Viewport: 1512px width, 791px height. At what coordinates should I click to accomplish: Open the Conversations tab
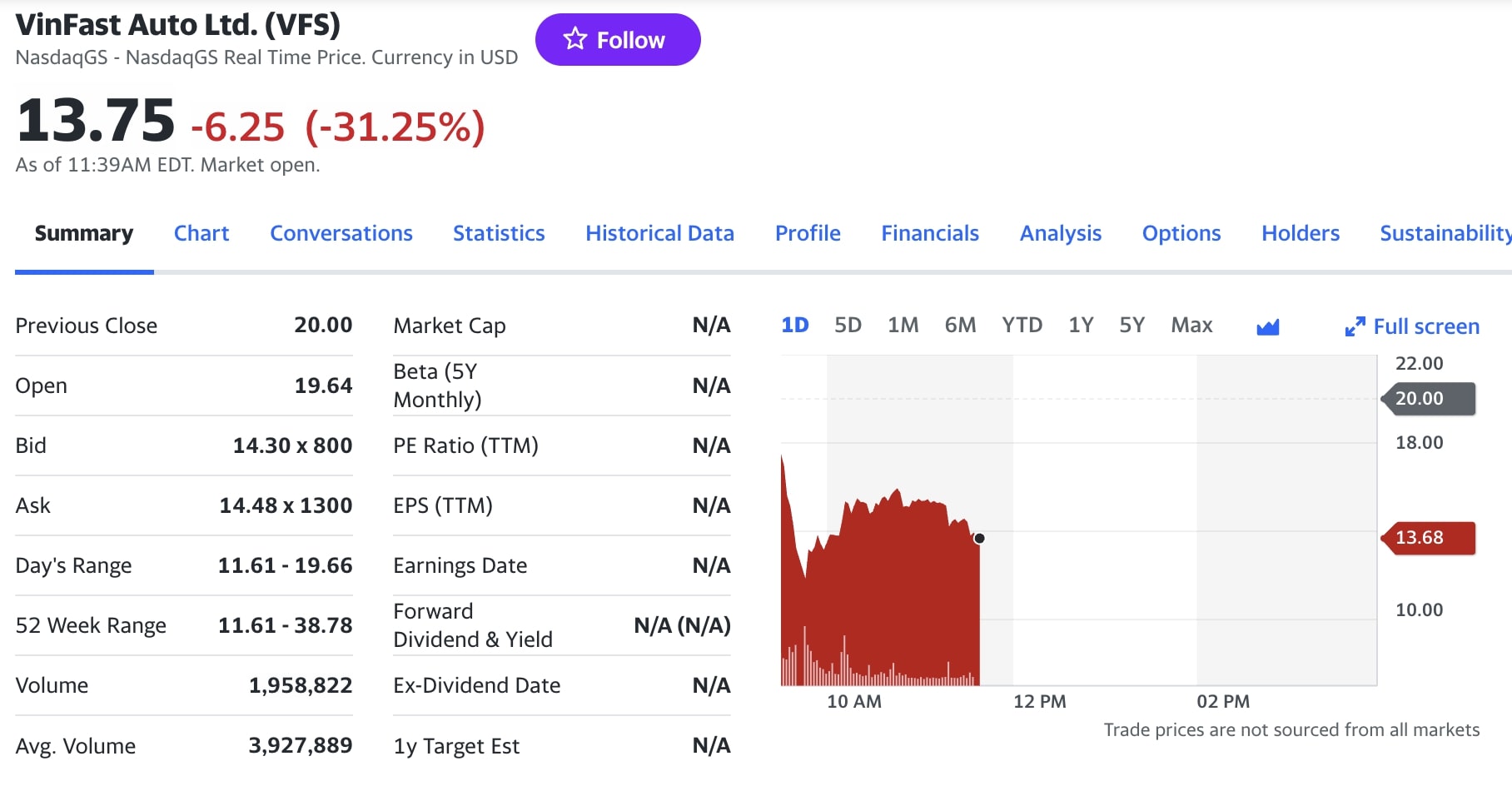[x=341, y=233]
